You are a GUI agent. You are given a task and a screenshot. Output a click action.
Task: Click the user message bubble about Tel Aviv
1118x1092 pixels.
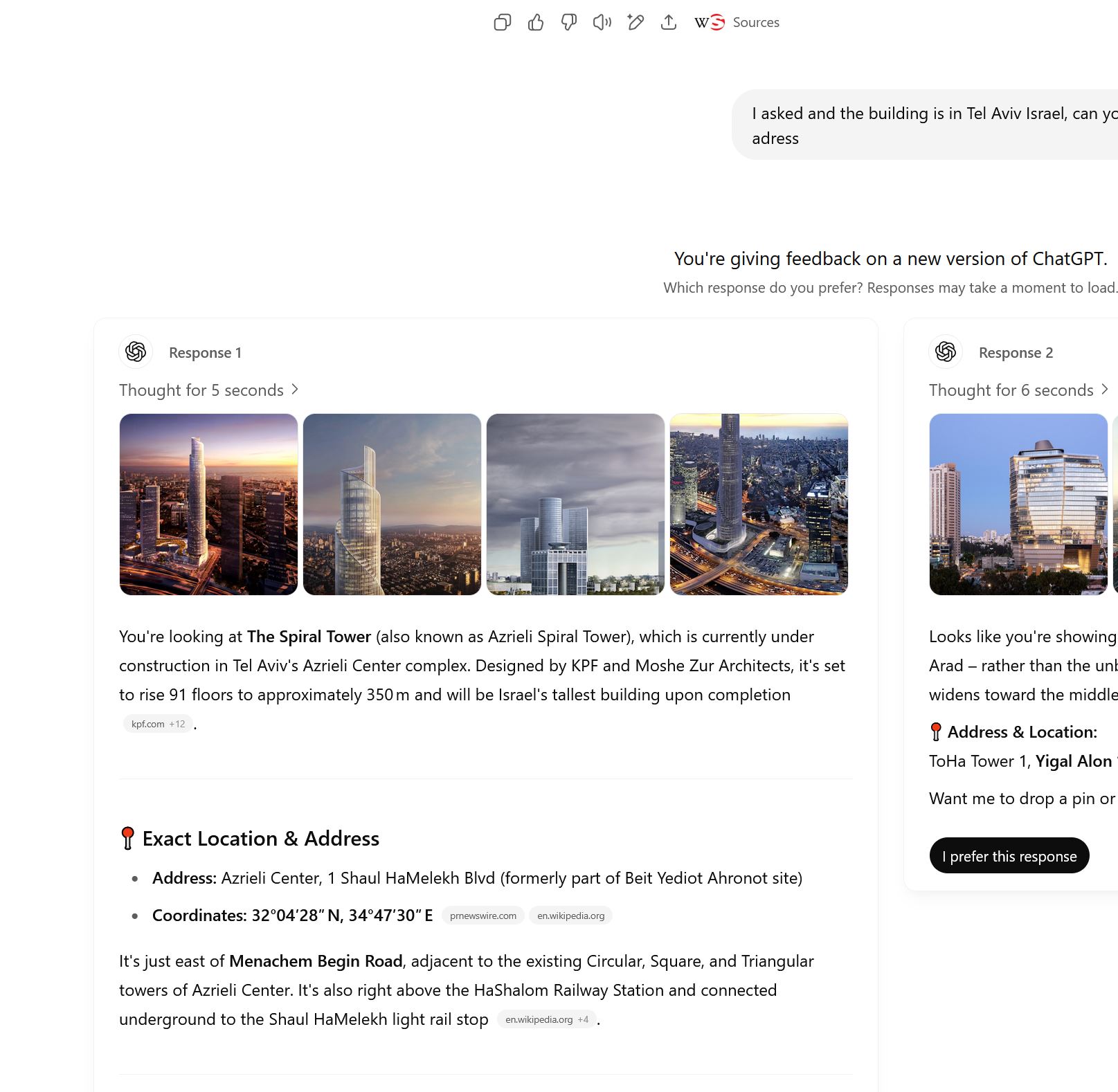925,125
